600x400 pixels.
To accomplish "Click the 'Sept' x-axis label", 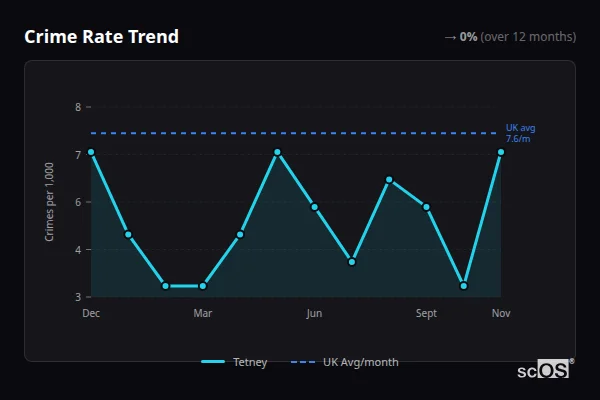I will 426,313.
